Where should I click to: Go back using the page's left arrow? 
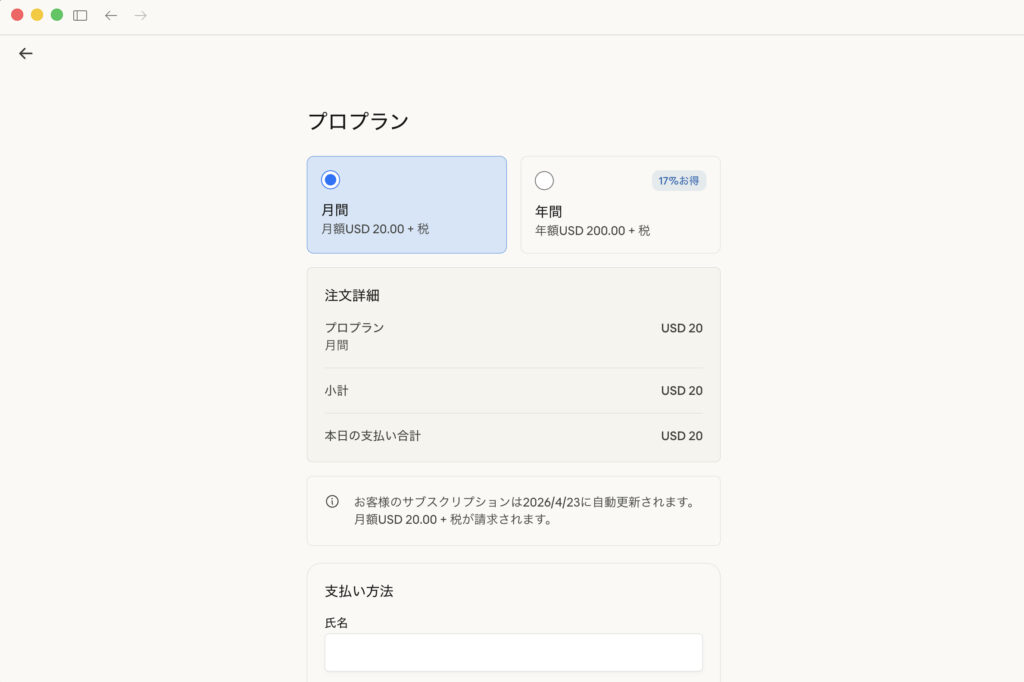pyautogui.click(x=26, y=54)
